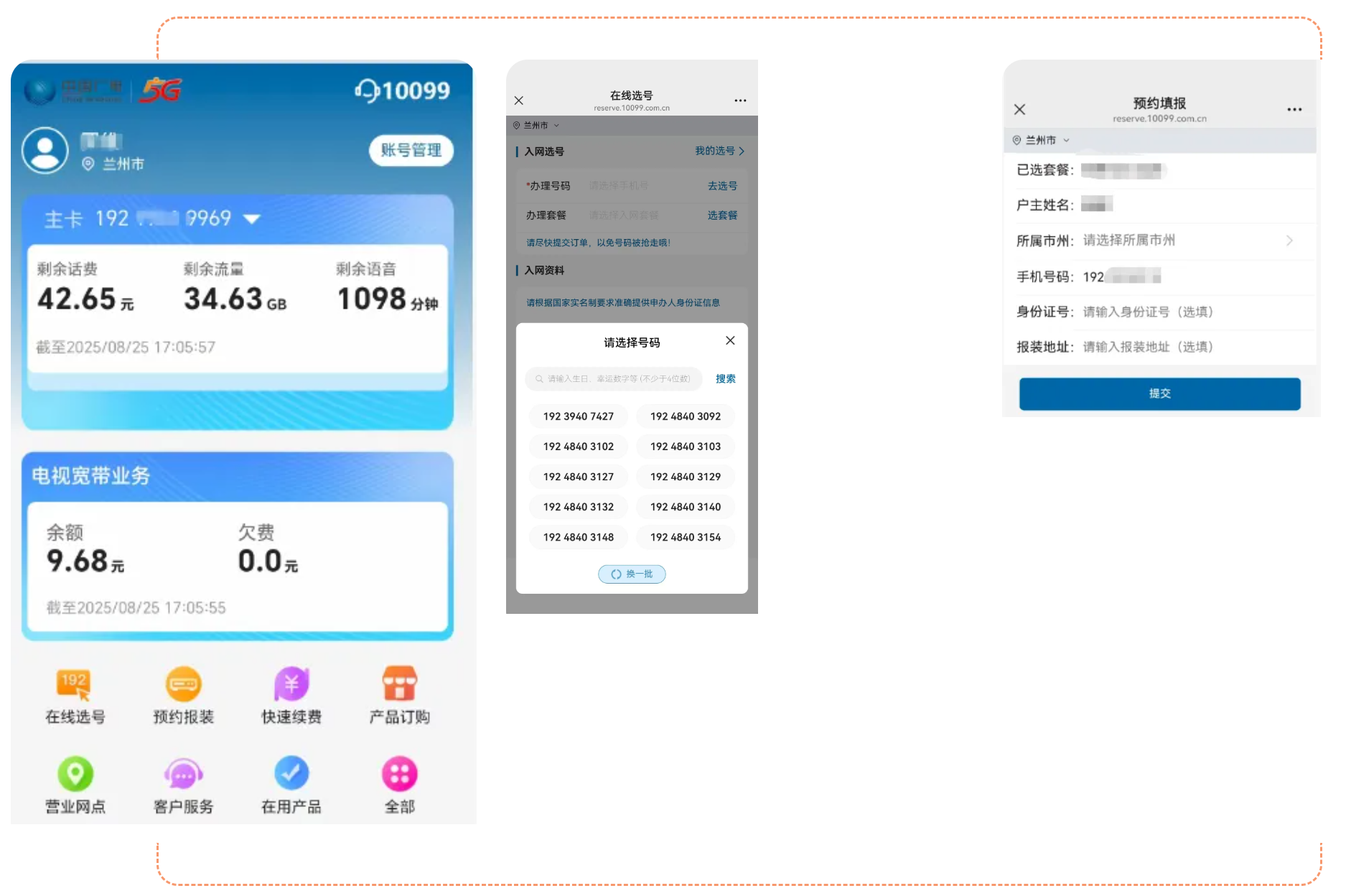Viewport: 1351px width, 896px height.
Task: Tap the 全部 all services icon
Action: [x=399, y=775]
